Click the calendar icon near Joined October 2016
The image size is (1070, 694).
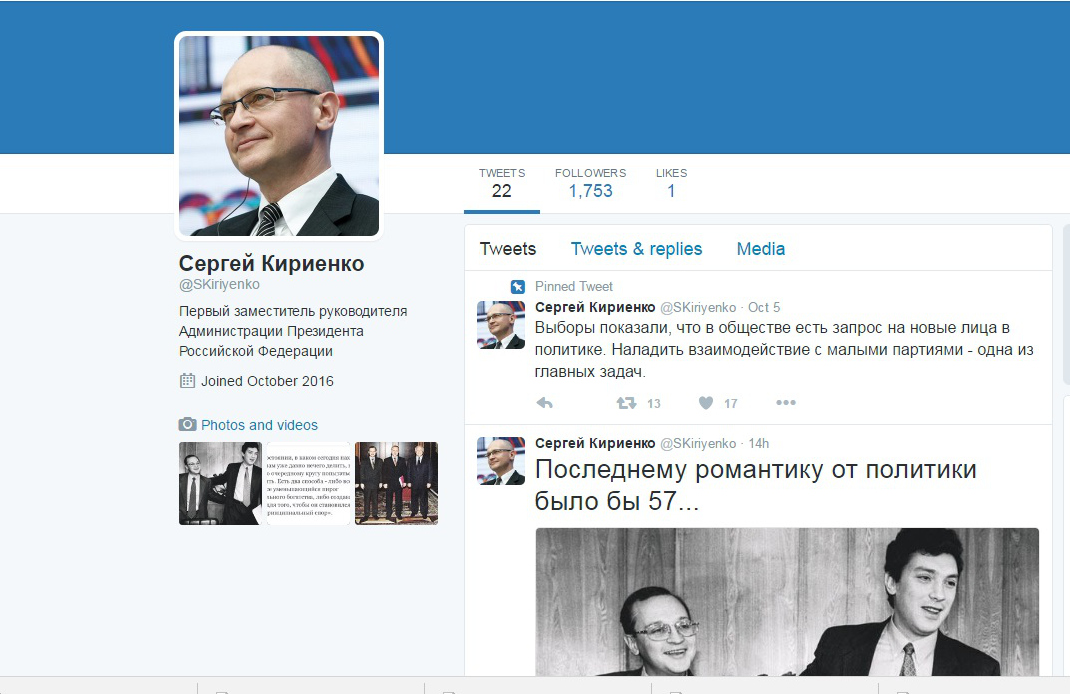click(187, 381)
